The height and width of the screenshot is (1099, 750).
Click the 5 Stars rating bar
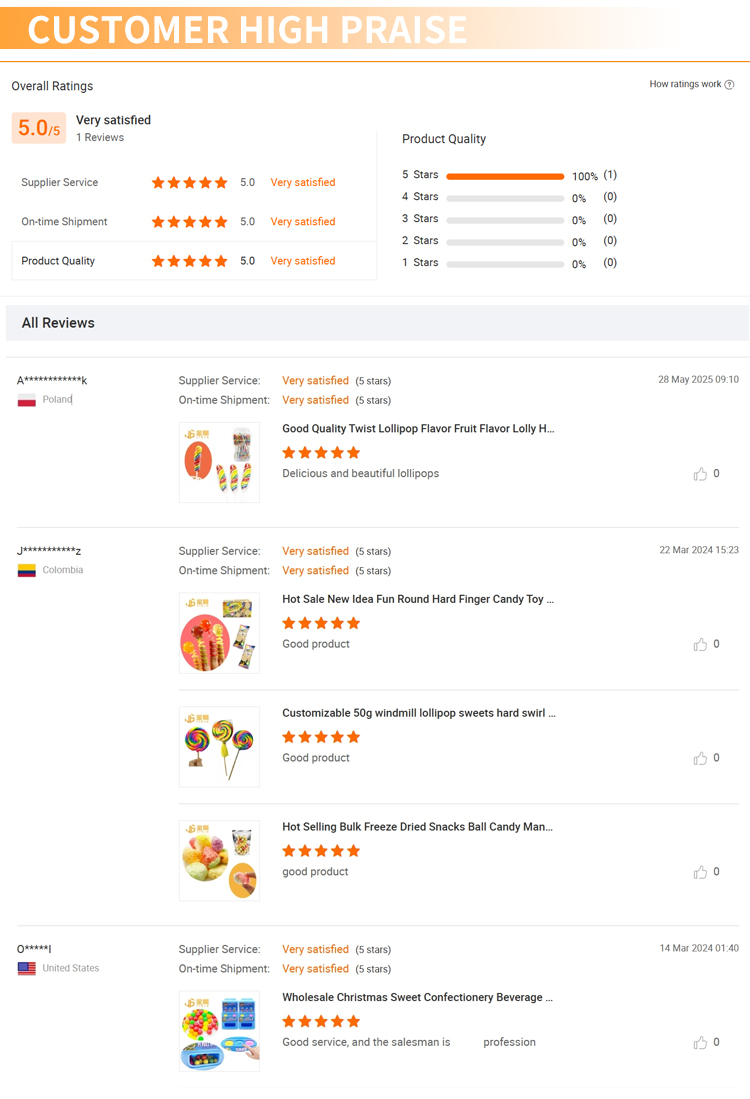tap(505, 176)
